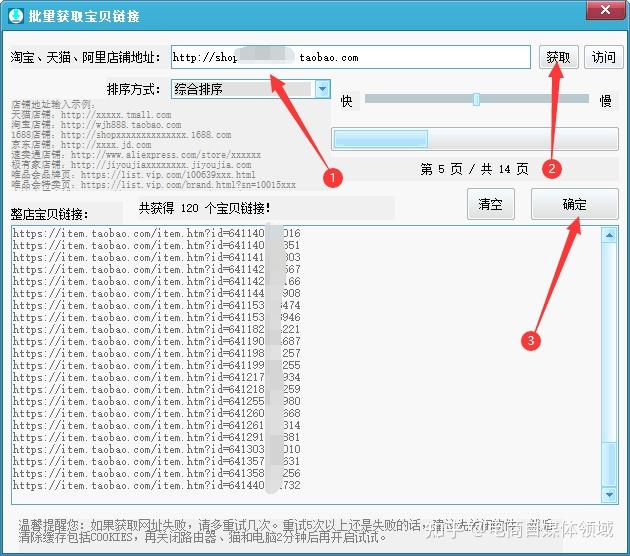Click the link ending in 980
Image resolution: width=630 pixels, height=556 pixels.
click(157, 401)
